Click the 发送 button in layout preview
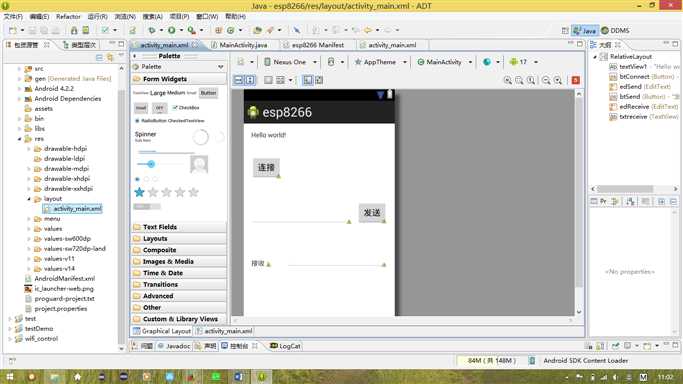 (372, 212)
